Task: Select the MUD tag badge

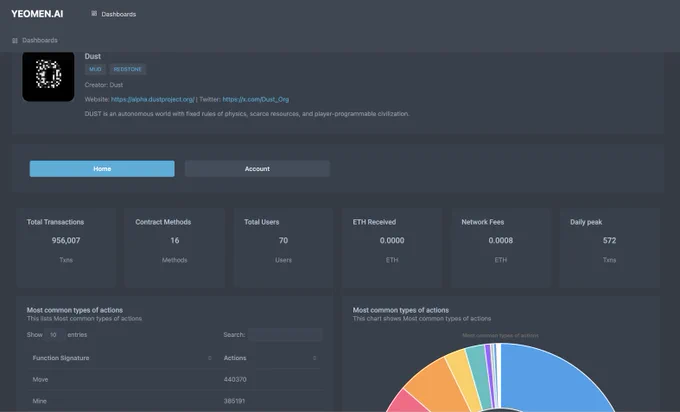Action: tap(95, 69)
